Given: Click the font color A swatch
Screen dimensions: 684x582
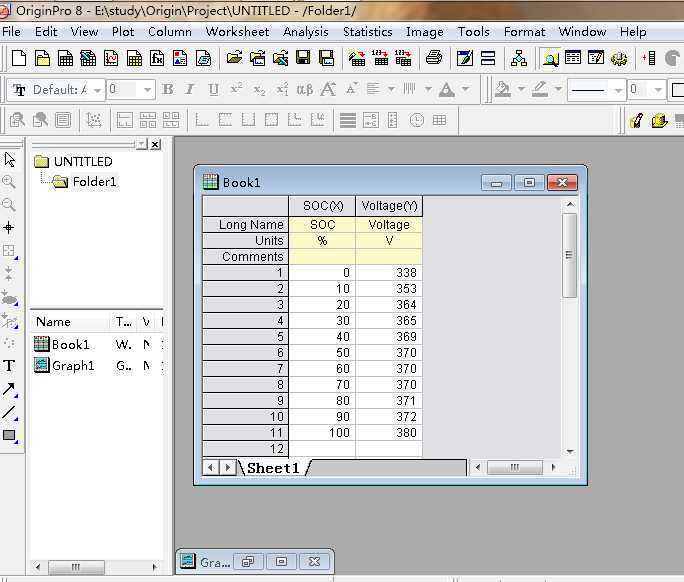Looking at the screenshot, I should (x=447, y=89).
